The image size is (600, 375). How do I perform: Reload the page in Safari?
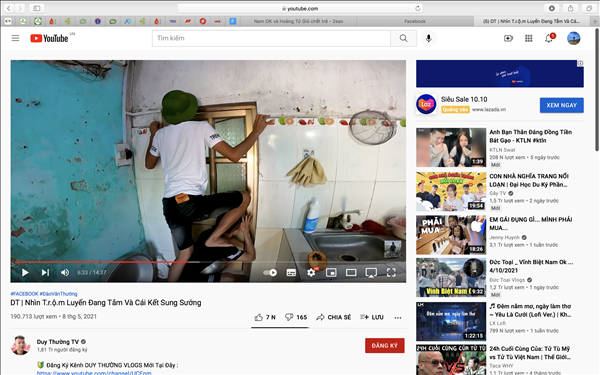(x=417, y=8)
